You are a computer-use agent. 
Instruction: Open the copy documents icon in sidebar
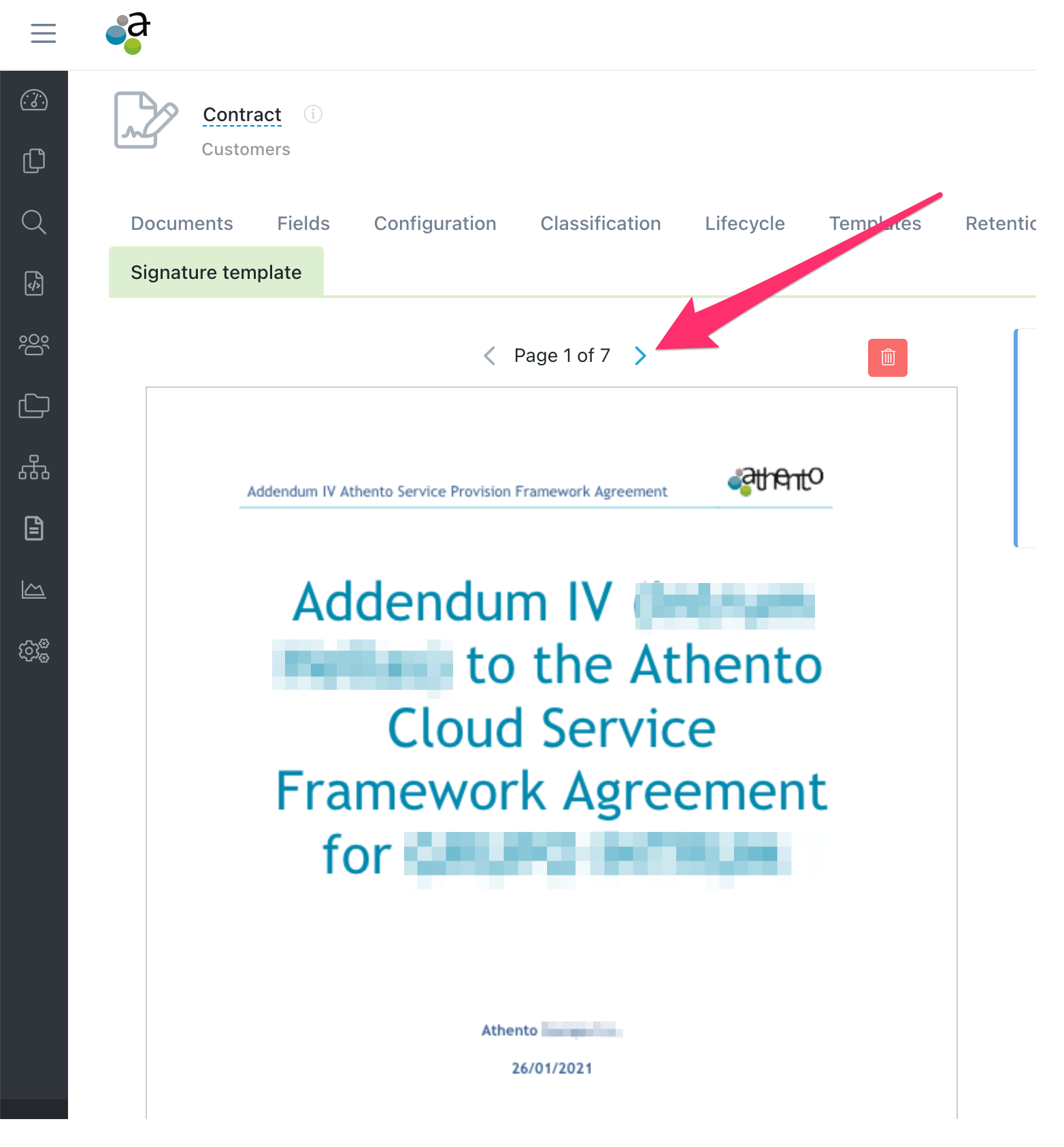33,161
